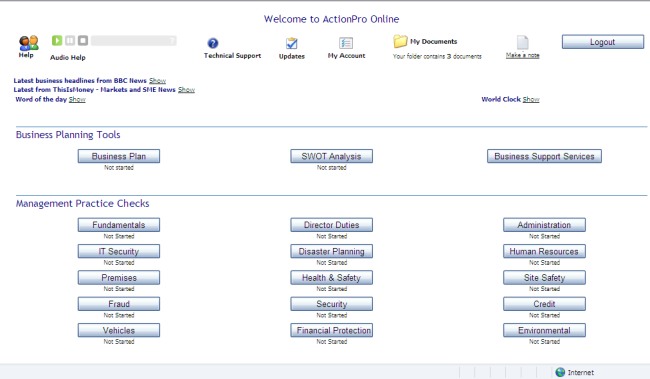This screenshot has height=379, width=650.
Task: Click the My Account label
Action: pyautogui.click(x=346, y=56)
